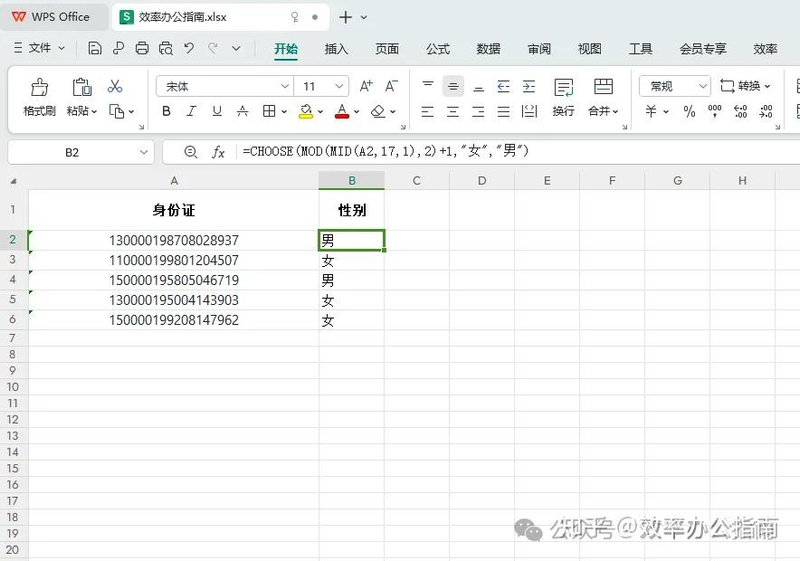Undo the last action
This screenshot has height=561, width=800.
189,48
